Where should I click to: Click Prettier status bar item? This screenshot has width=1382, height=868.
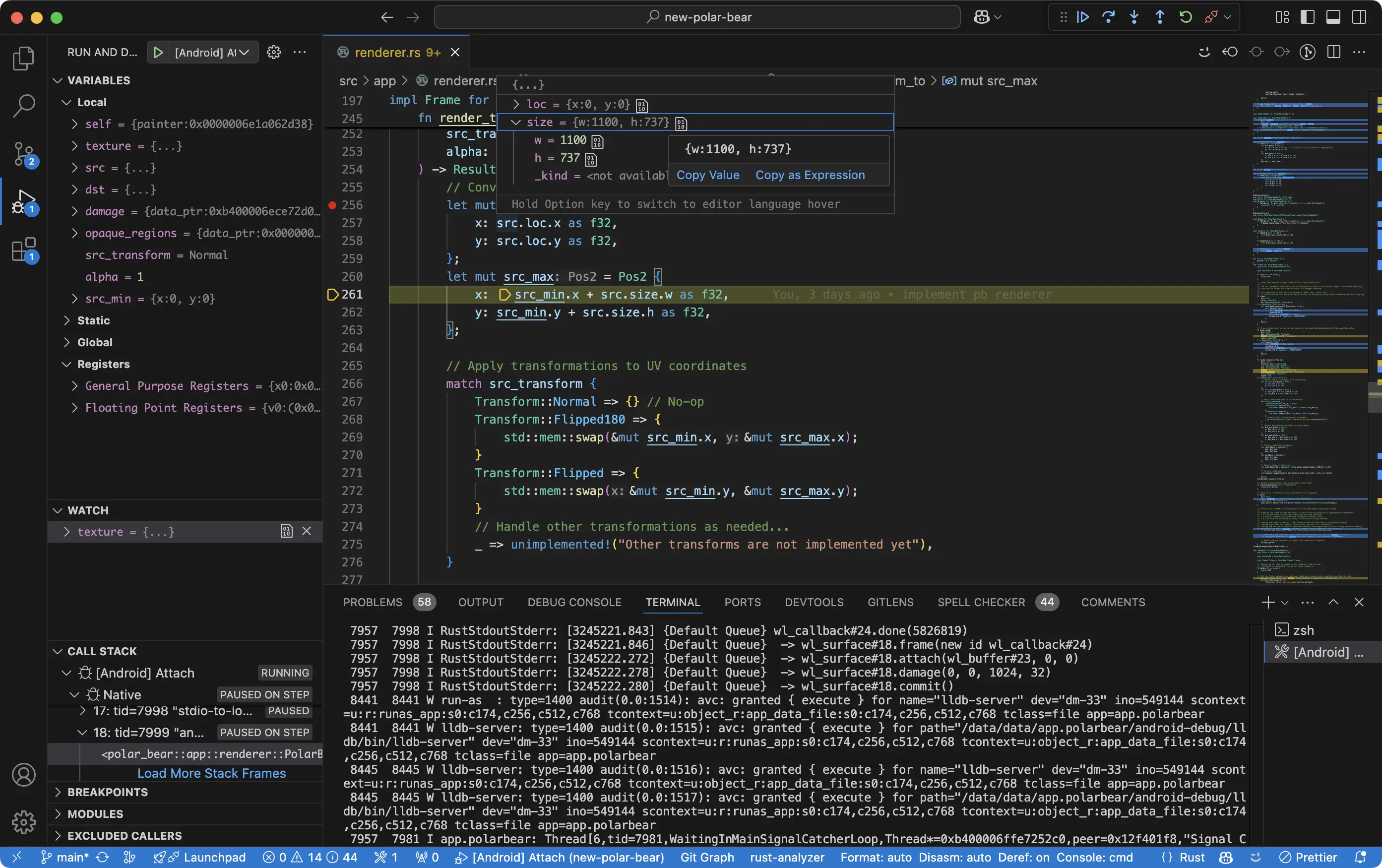pos(1308,857)
